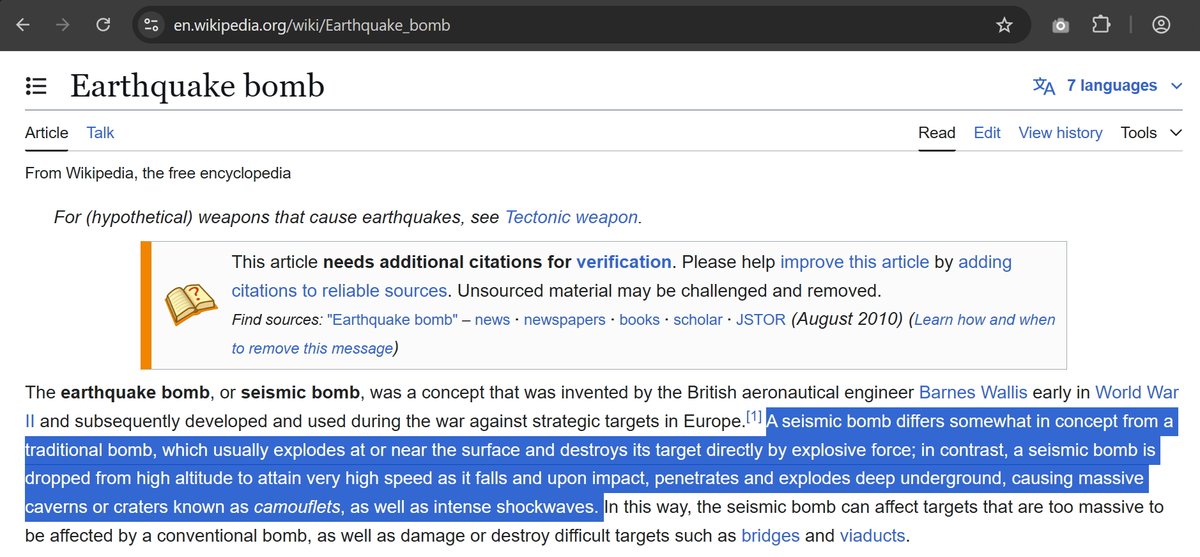Open the extensions puzzle icon
This screenshot has width=1200, height=557.
click(1101, 25)
